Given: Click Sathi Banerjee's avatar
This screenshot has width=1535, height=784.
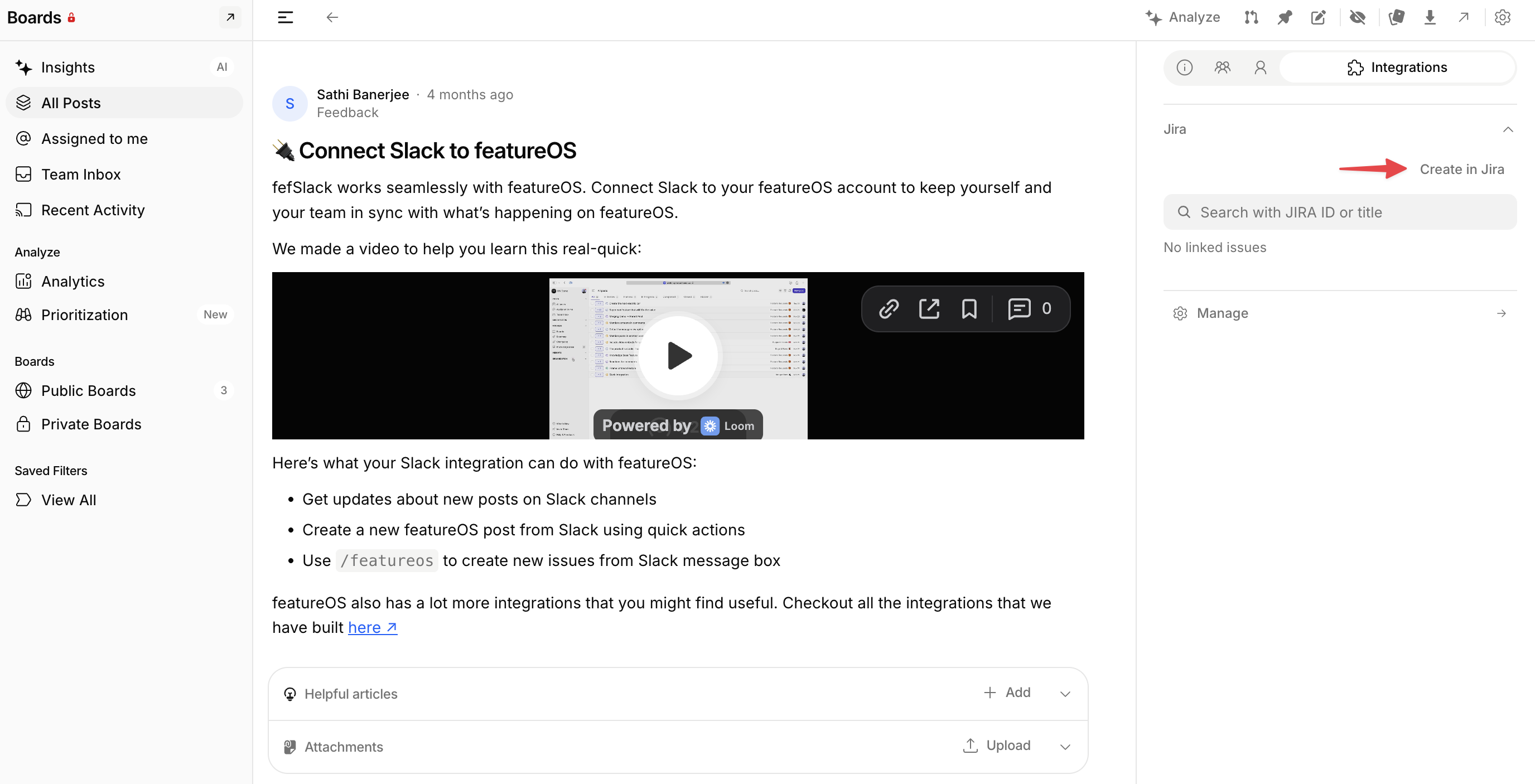Looking at the screenshot, I should click(289, 104).
